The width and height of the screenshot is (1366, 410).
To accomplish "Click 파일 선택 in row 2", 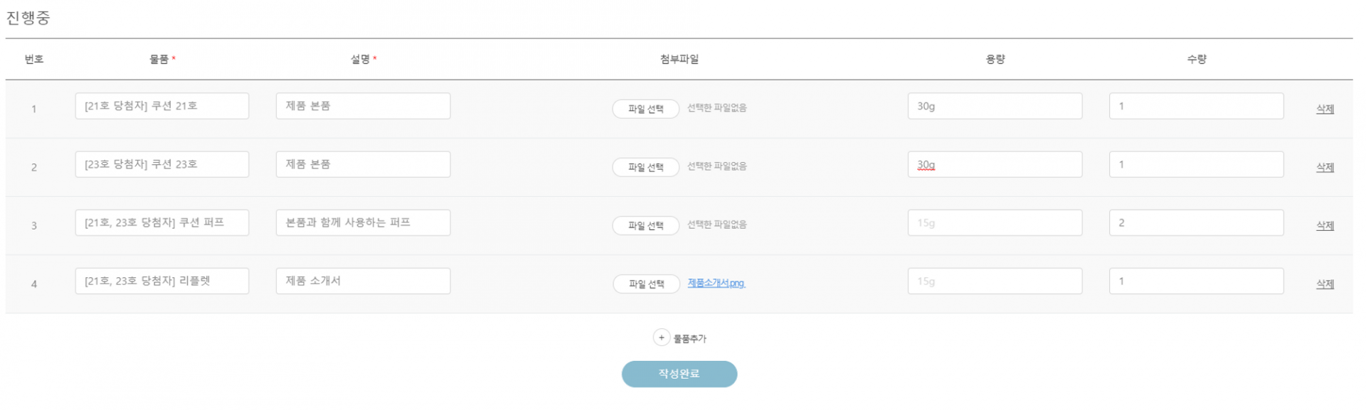I will point(646,166).
